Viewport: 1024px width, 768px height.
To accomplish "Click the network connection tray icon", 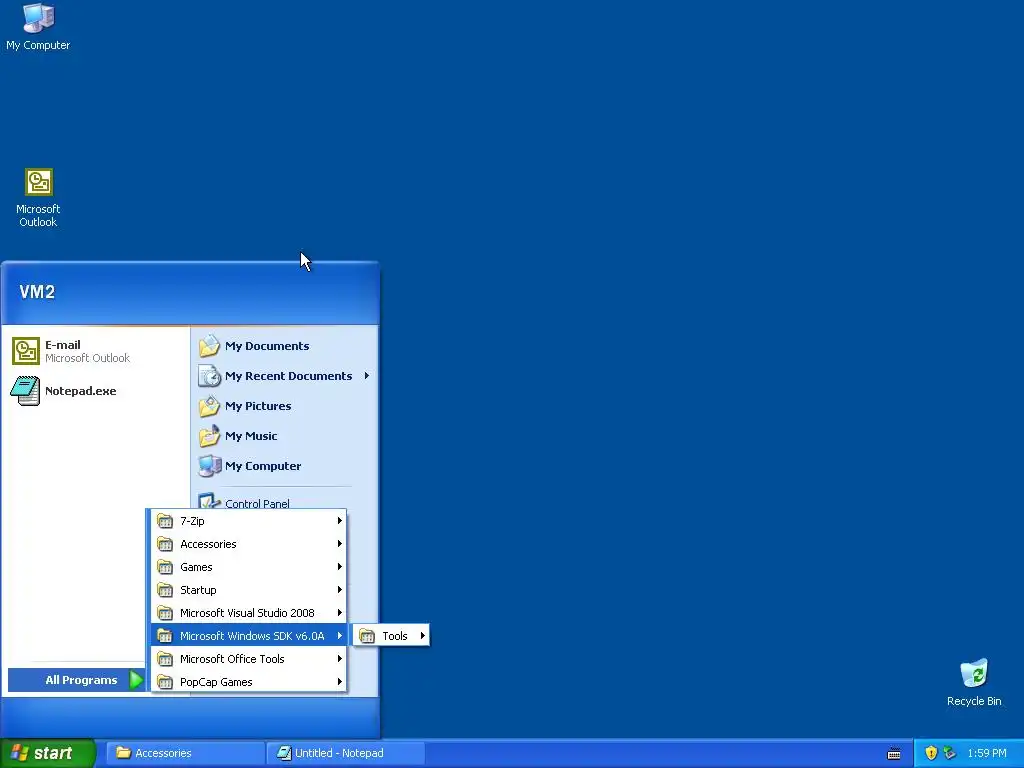I will click(x=949, y=753).
